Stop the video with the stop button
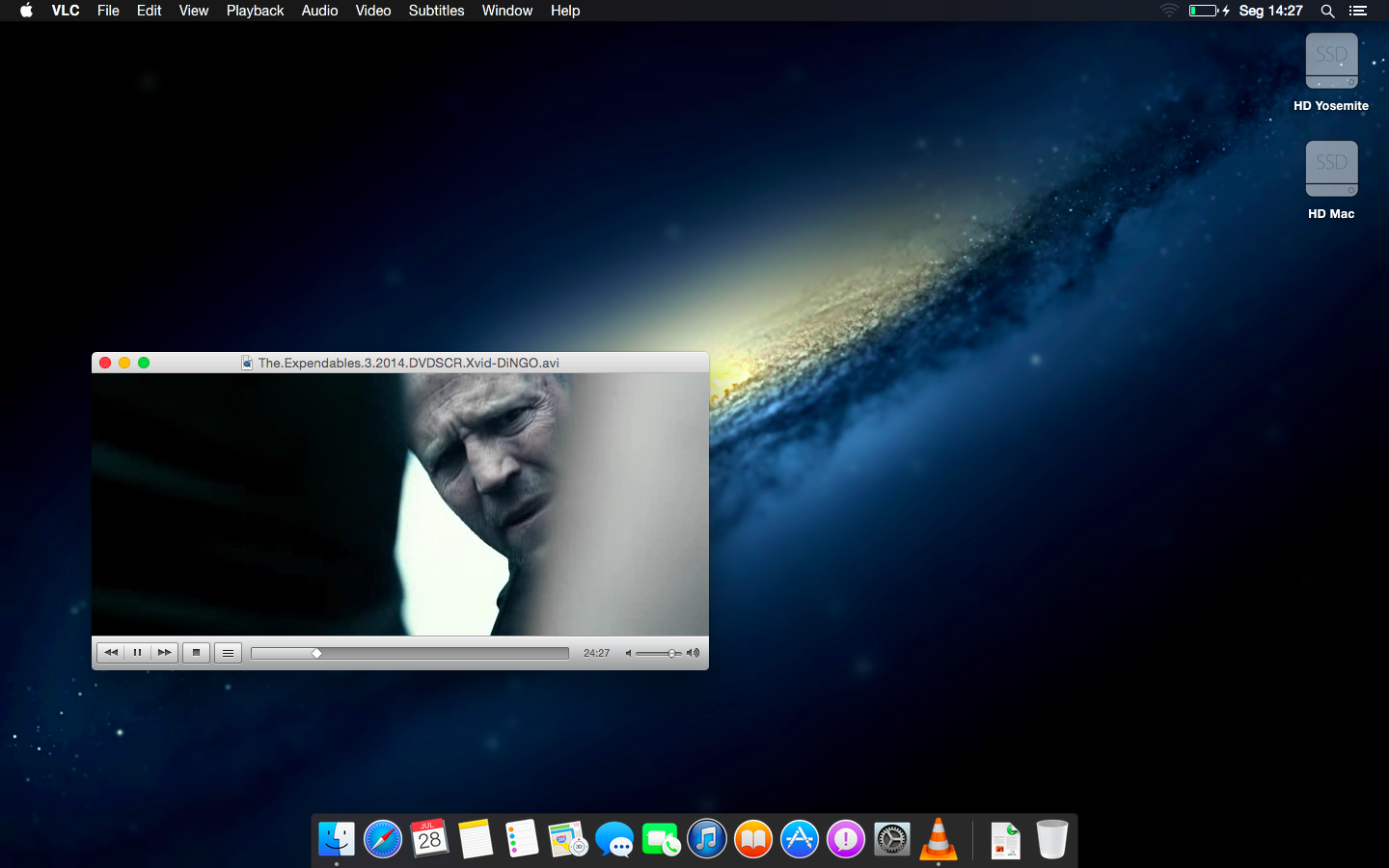Image resolution: width=1389 pixels, height=868 pixels. point(196,653)
